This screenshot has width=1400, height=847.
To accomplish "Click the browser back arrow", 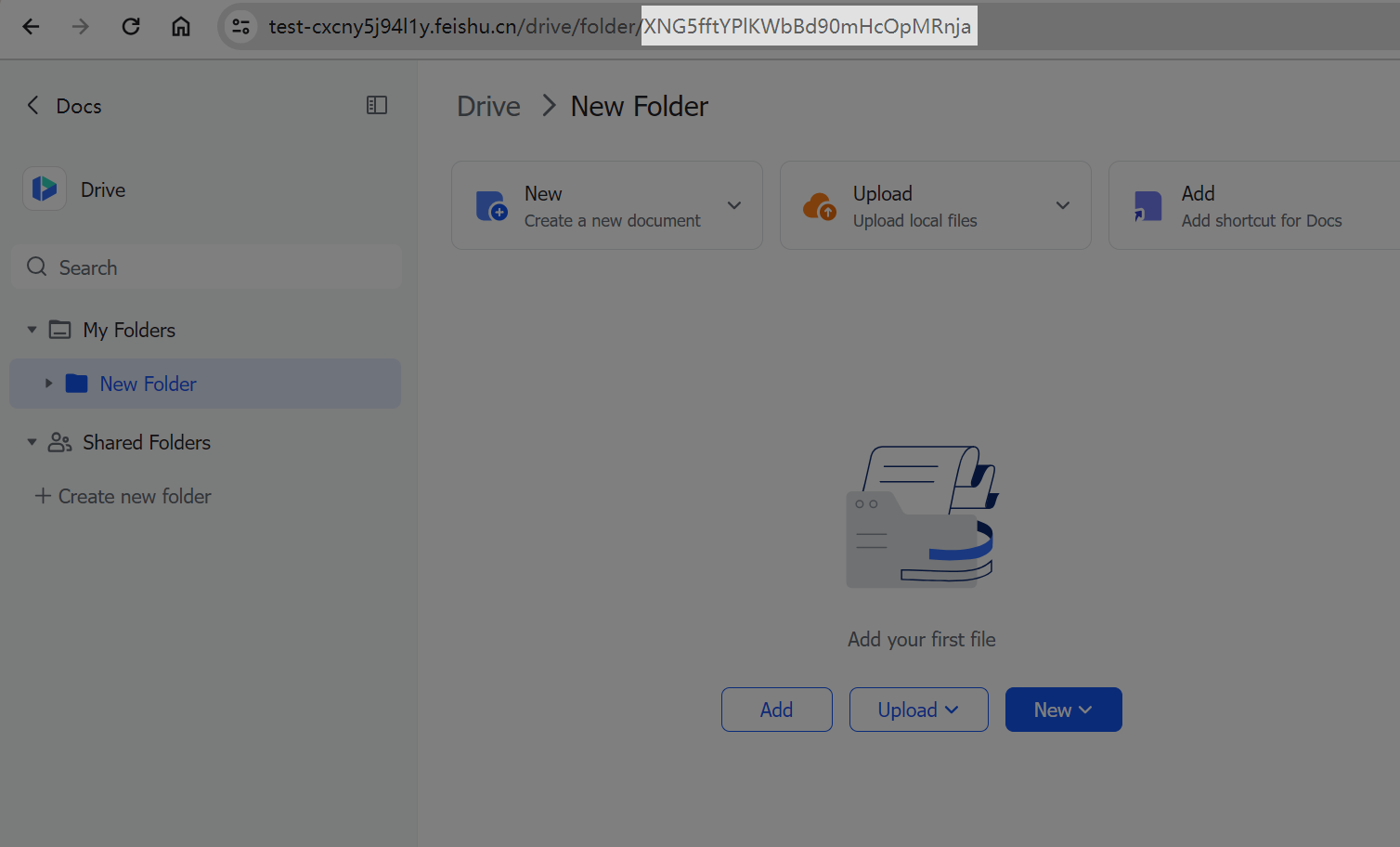I will (x=31, y=27).
